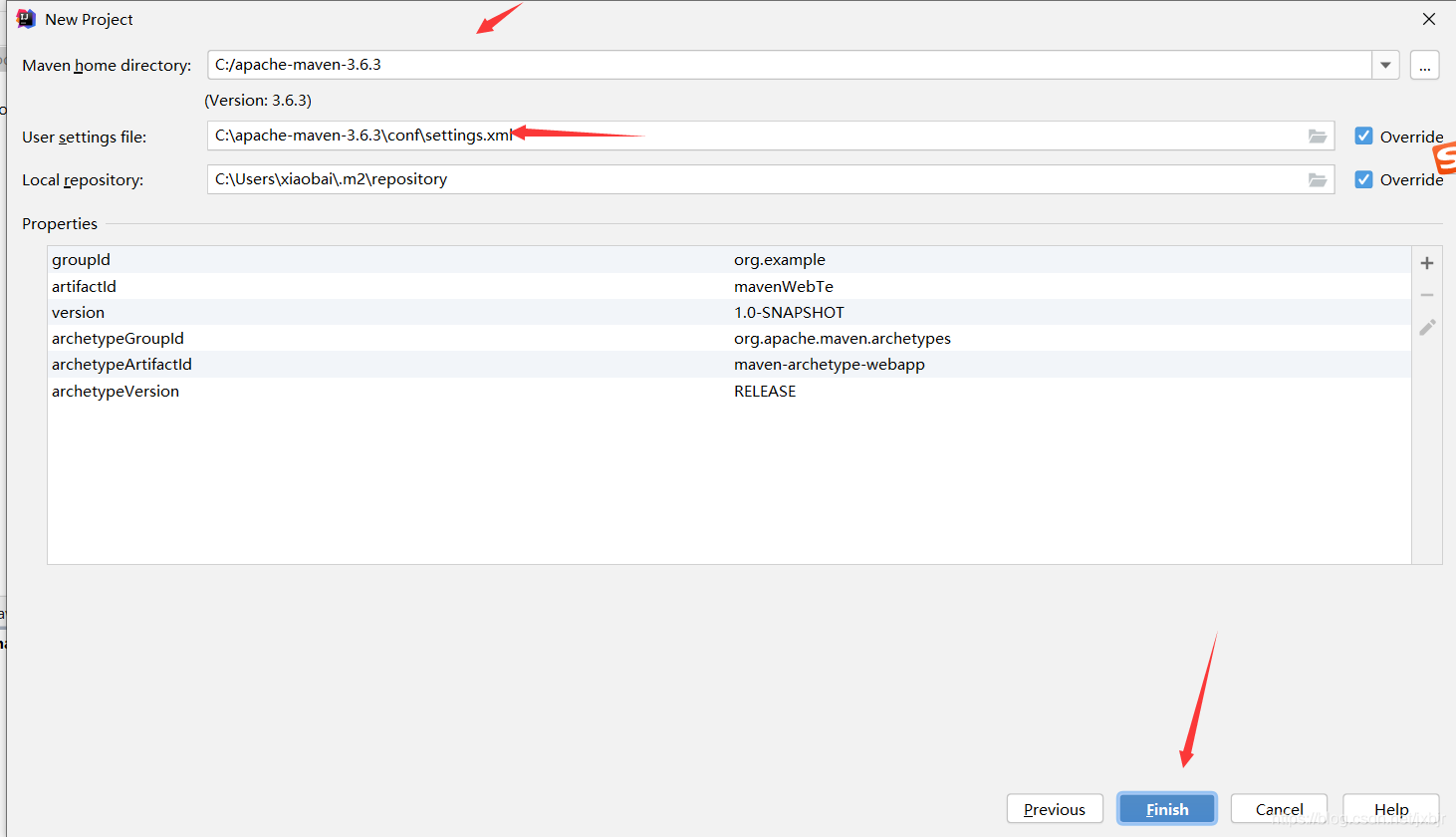Select the archetypeGroupId property row
The image size is (1456, 837).
coord(729,338)
